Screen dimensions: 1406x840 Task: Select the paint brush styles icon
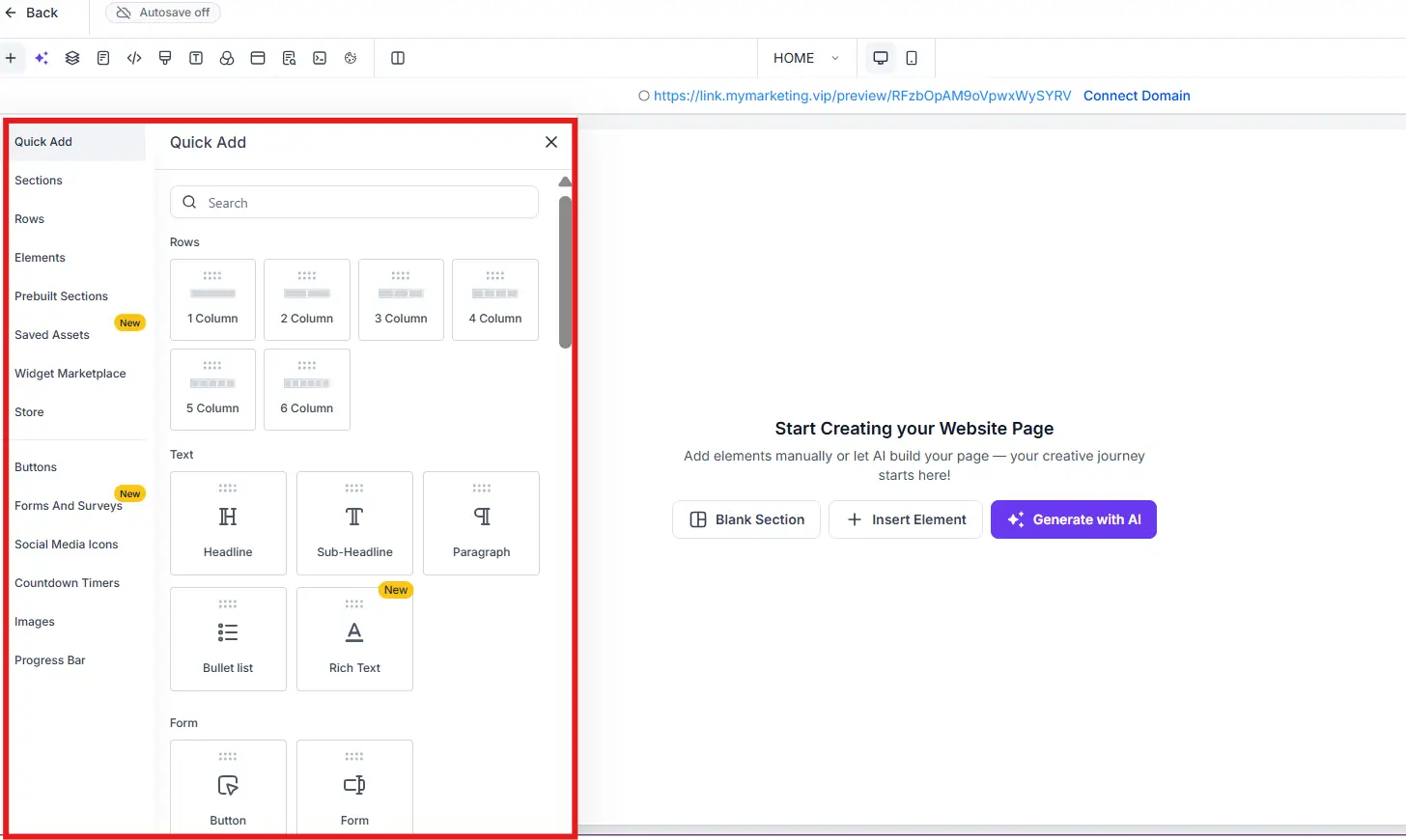(165, 58)
